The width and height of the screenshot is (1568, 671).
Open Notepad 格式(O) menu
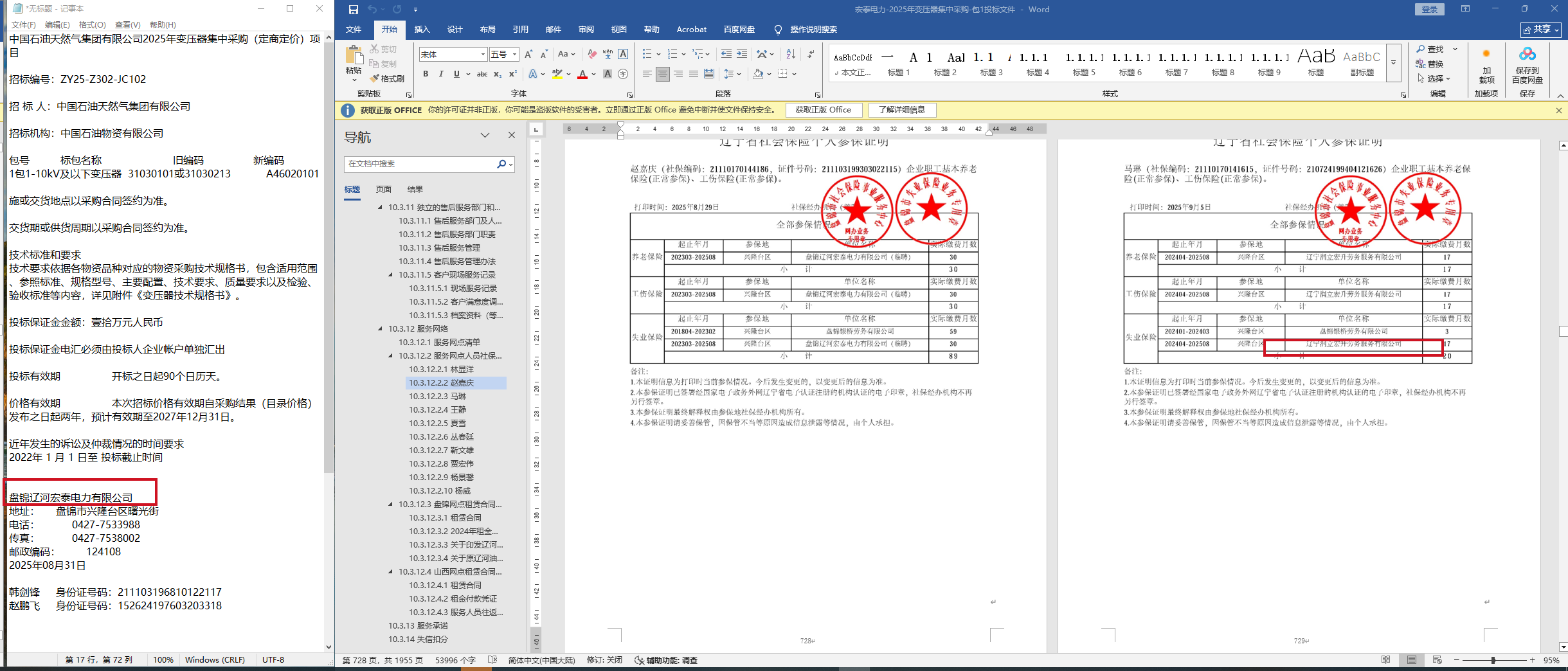pyautogui.click(x=92, y=24)
